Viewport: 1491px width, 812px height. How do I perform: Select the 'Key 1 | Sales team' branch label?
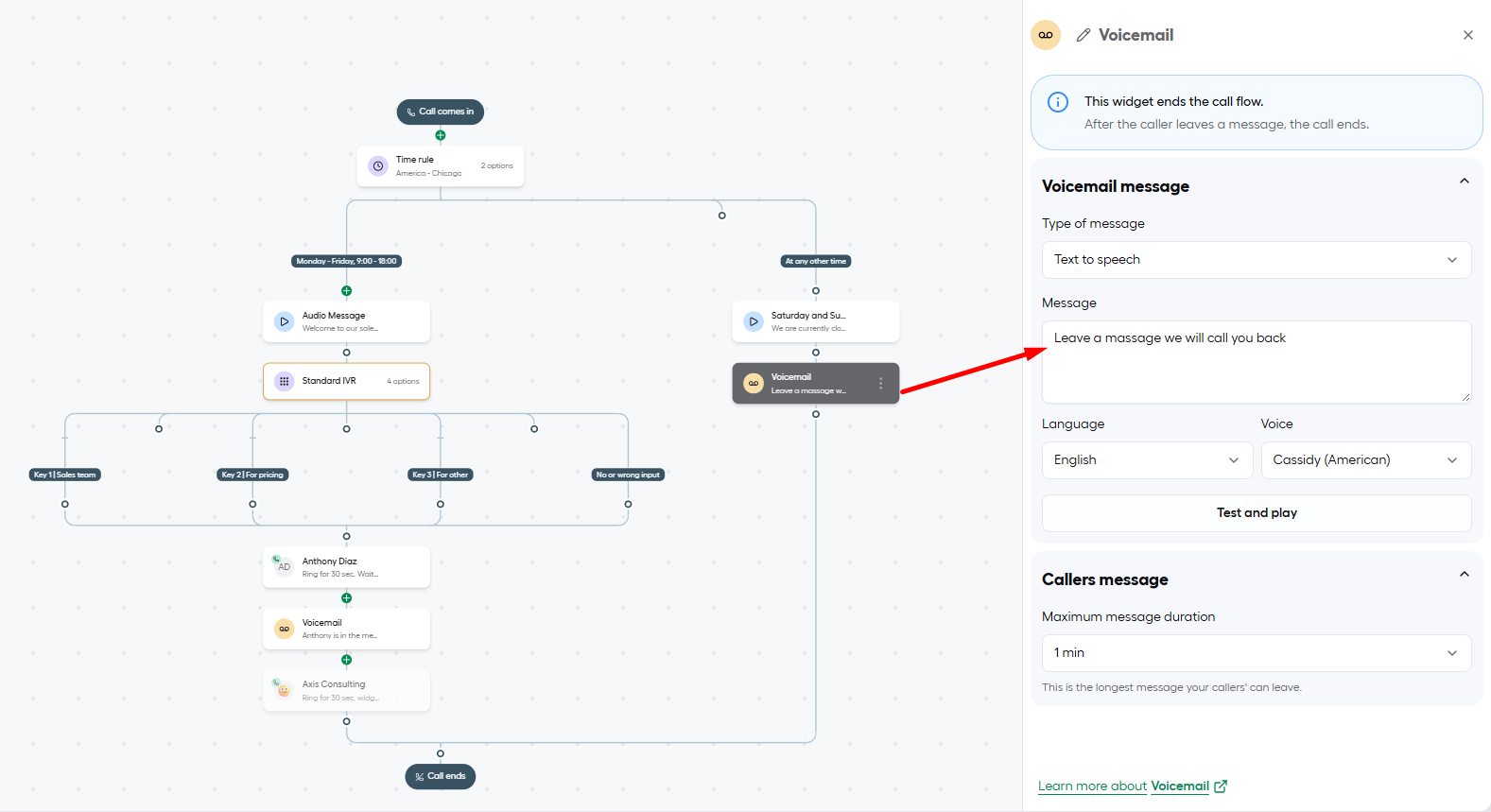click(x=65, y=475)
